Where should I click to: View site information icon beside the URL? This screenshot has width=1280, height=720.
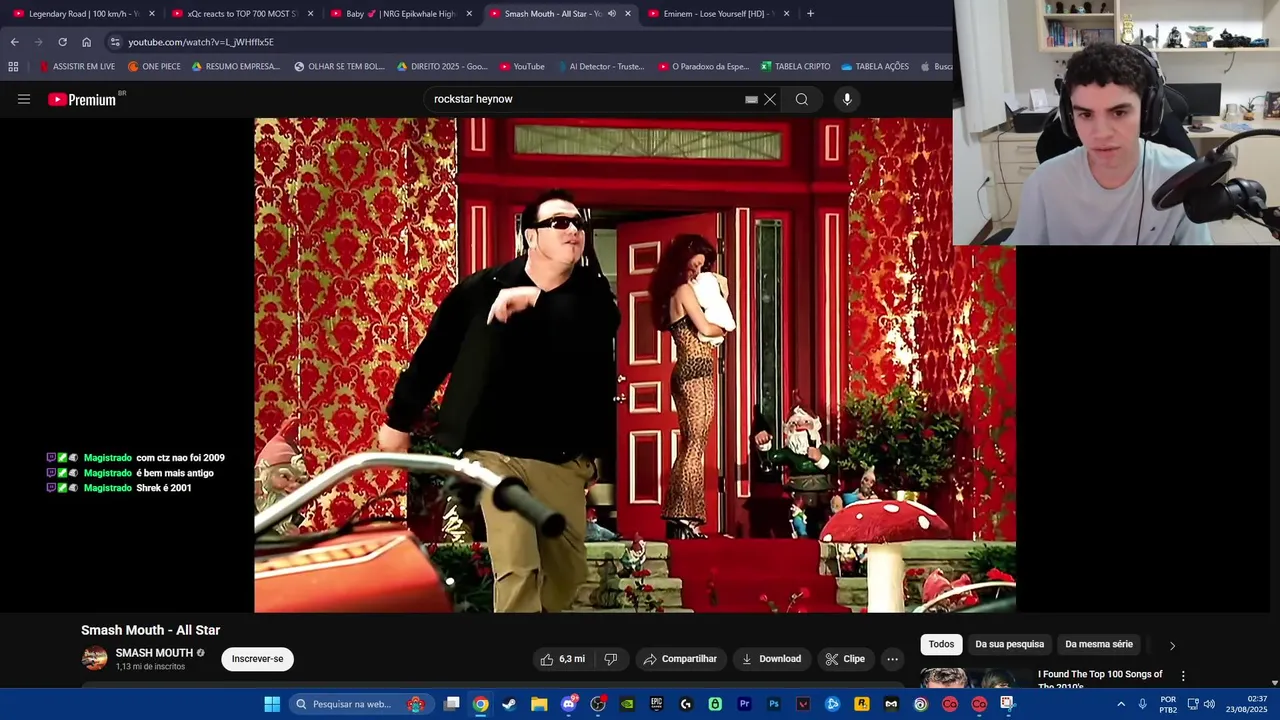click(115, 42)
